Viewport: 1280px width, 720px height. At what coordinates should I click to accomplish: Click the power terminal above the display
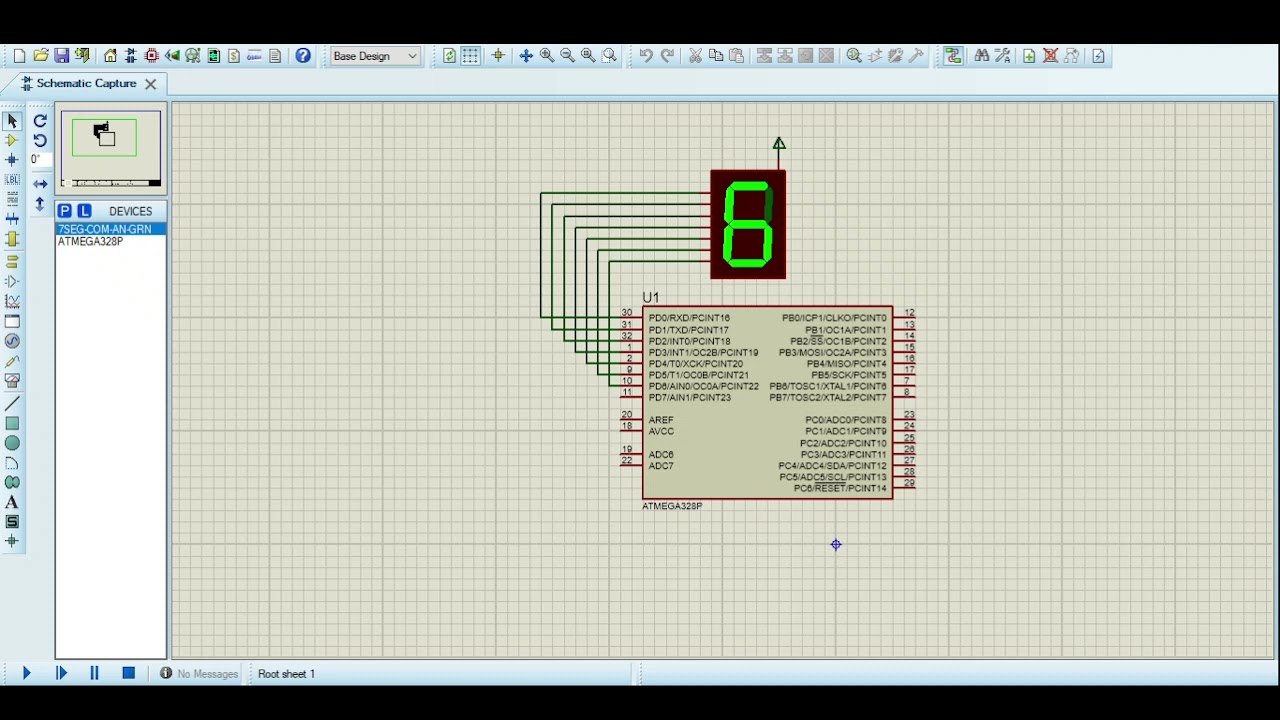coord(779,145)
